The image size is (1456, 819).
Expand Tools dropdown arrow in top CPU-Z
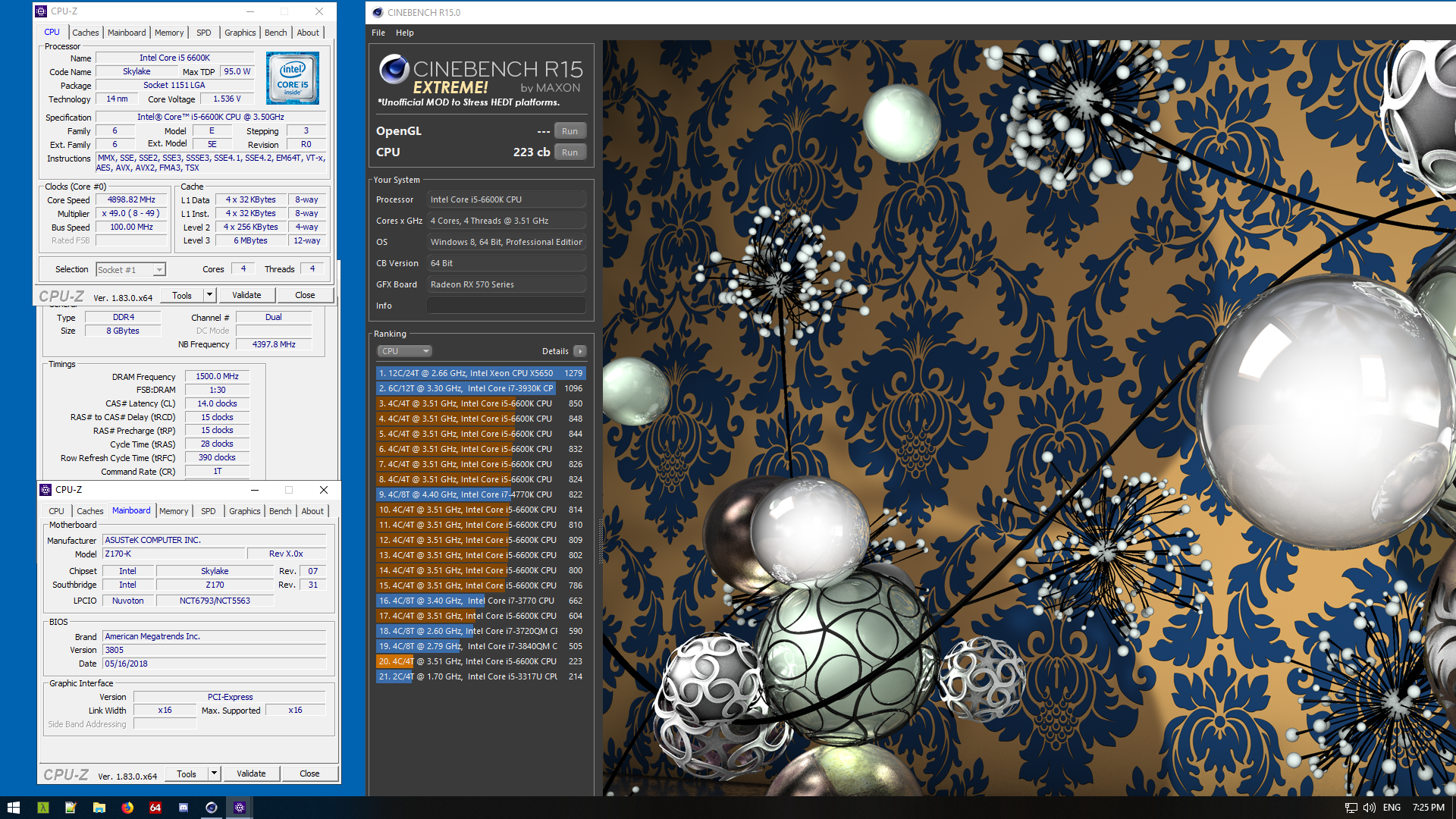(210, 295)
